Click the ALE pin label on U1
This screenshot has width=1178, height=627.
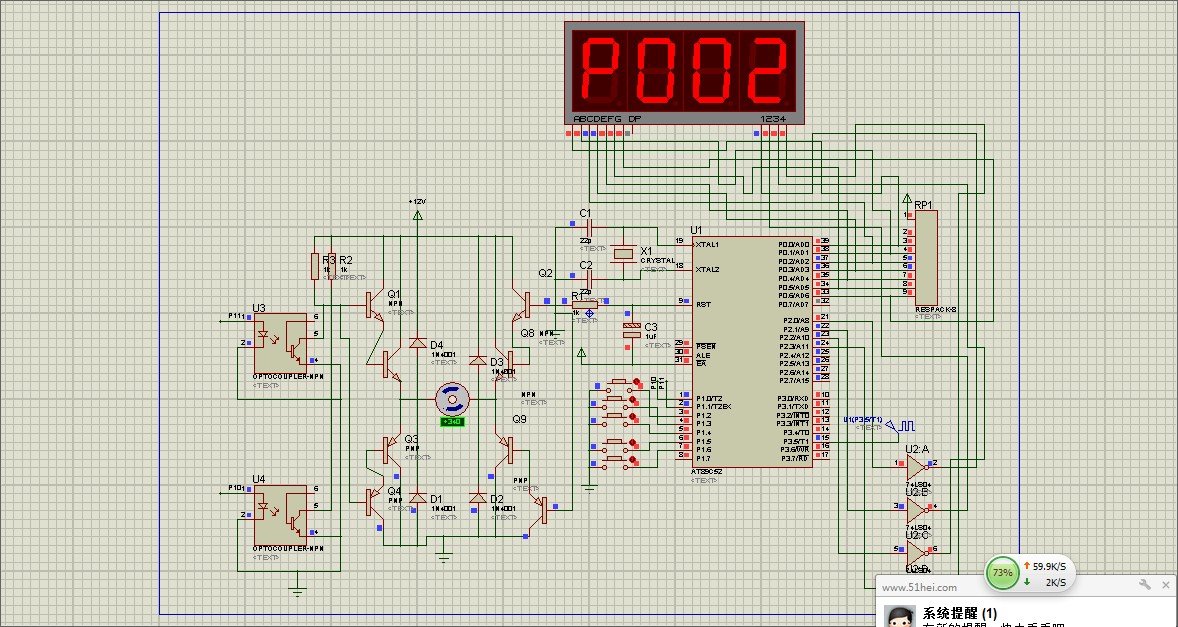(702, 355)
